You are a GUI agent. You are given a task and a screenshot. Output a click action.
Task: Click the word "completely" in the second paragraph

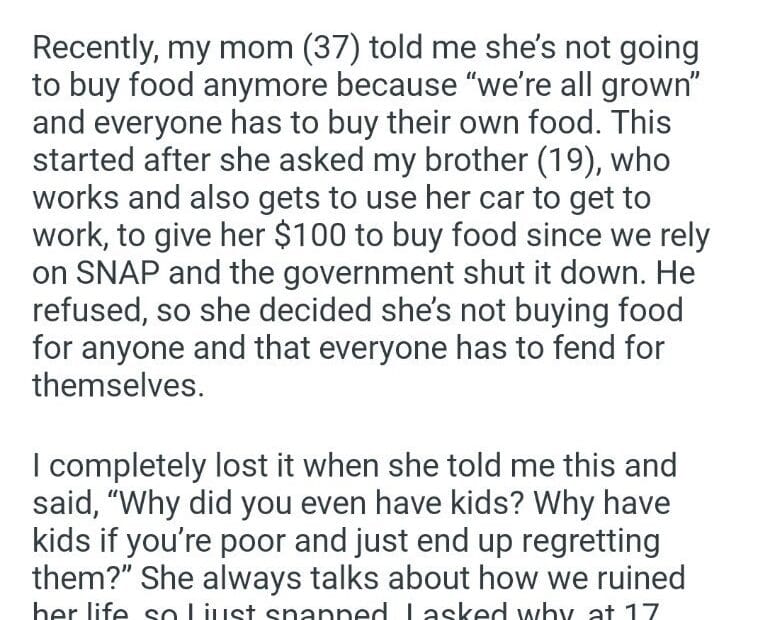coord(130,466)
